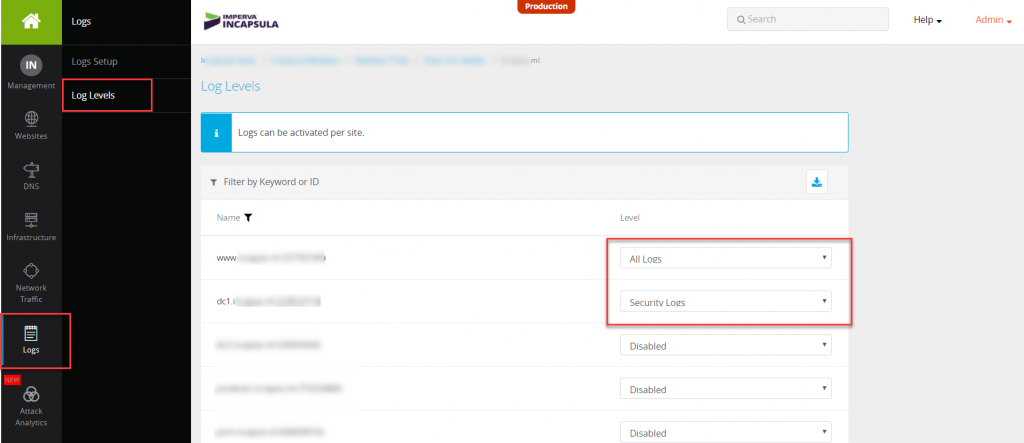Open Websites globe icon in sidebar
The width and height of the screenshot is (1024, 443).
click(30, 124)
